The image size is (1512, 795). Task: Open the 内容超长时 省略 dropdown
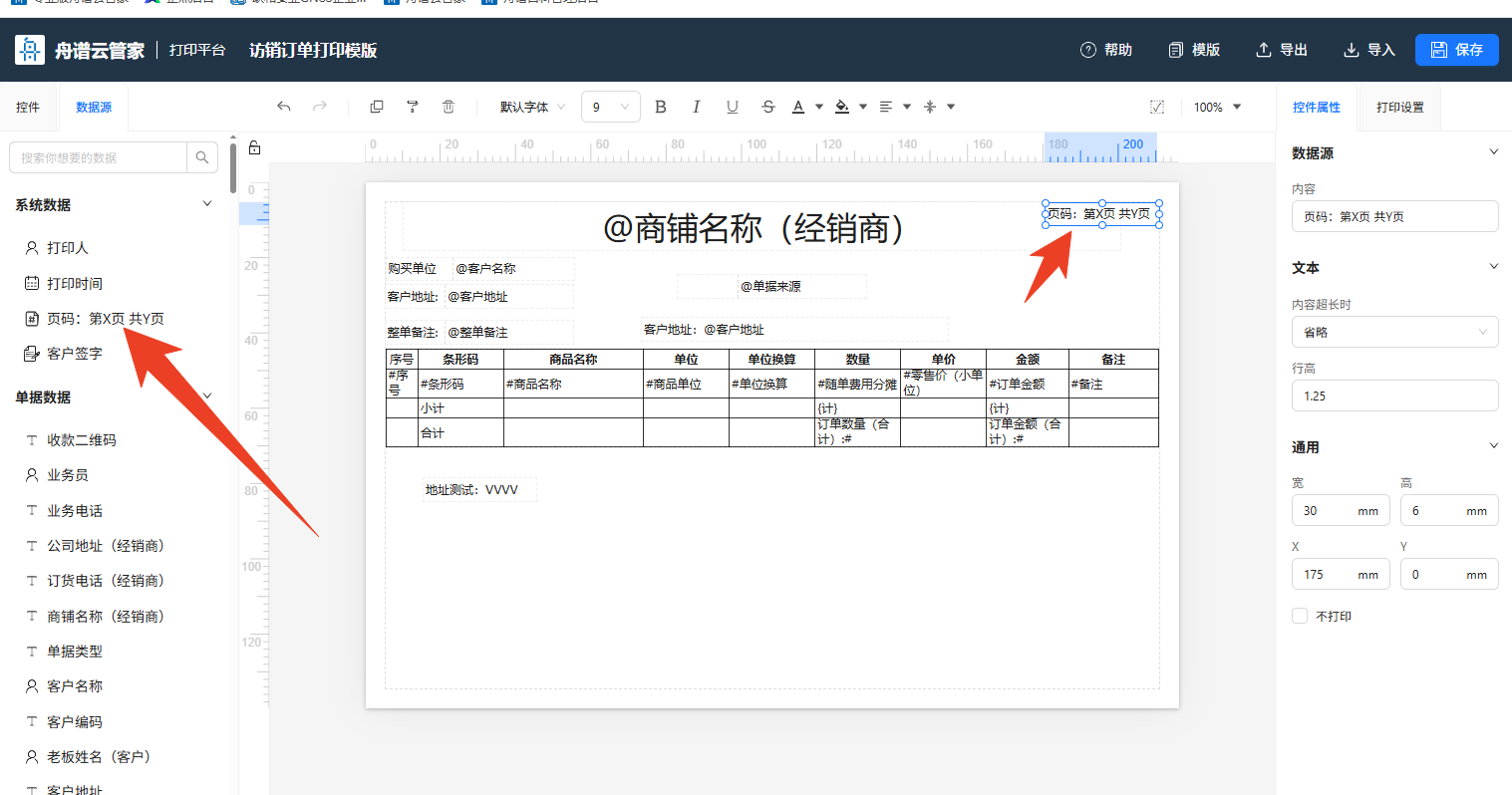pos(1395,332)
